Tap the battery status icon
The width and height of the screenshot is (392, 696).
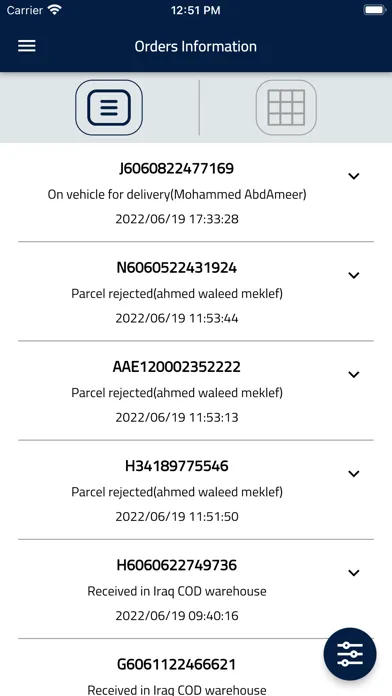pyautogui.click(x=375, y=10)
